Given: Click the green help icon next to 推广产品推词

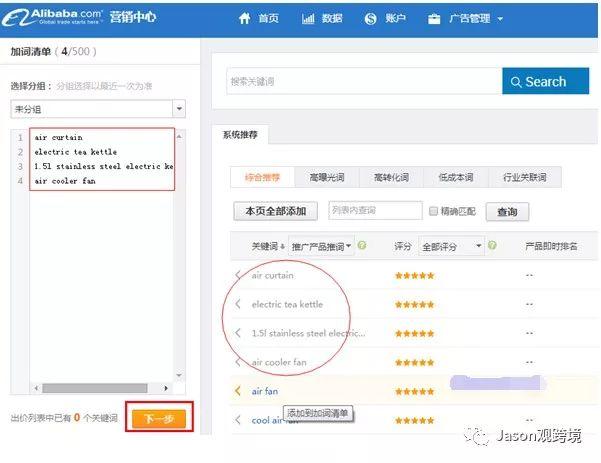Looking at the screenshot, I should [x=362, y=245].
